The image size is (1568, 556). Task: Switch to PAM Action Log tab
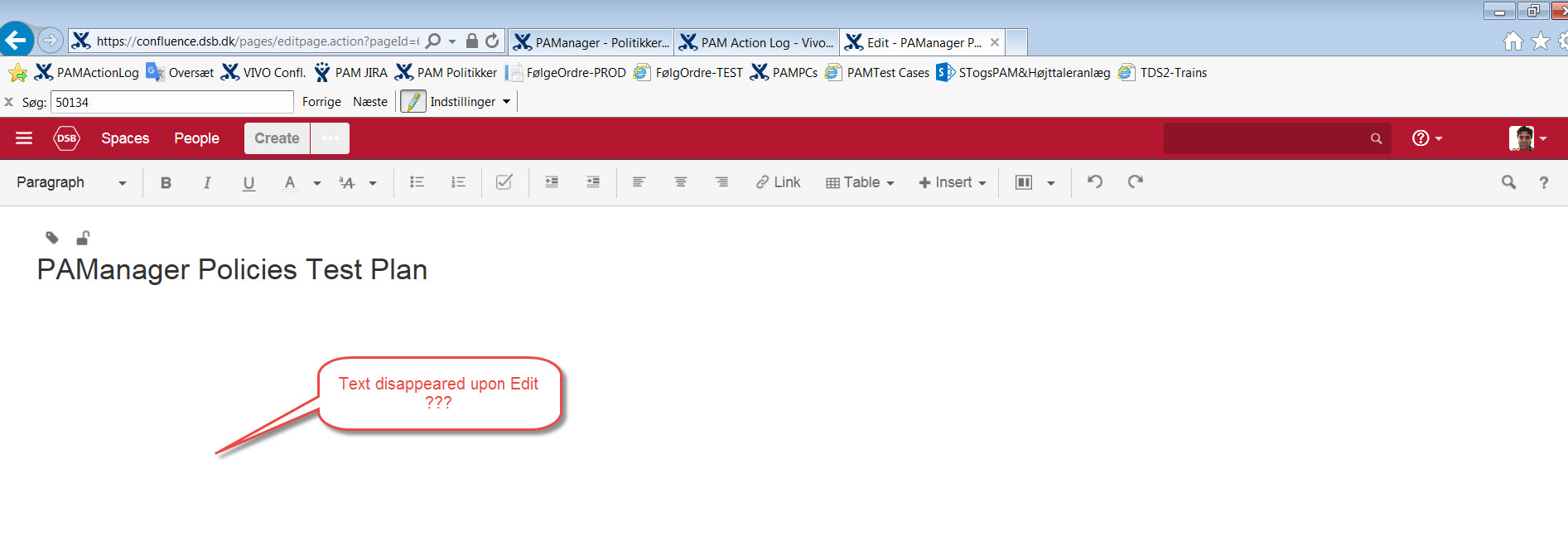click(756, 42)
